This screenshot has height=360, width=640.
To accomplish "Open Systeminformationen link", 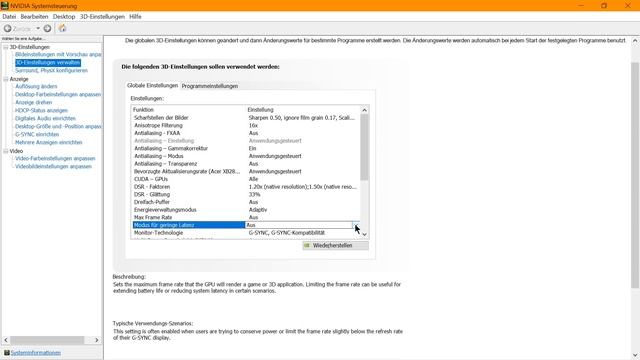I will [36, 353].
